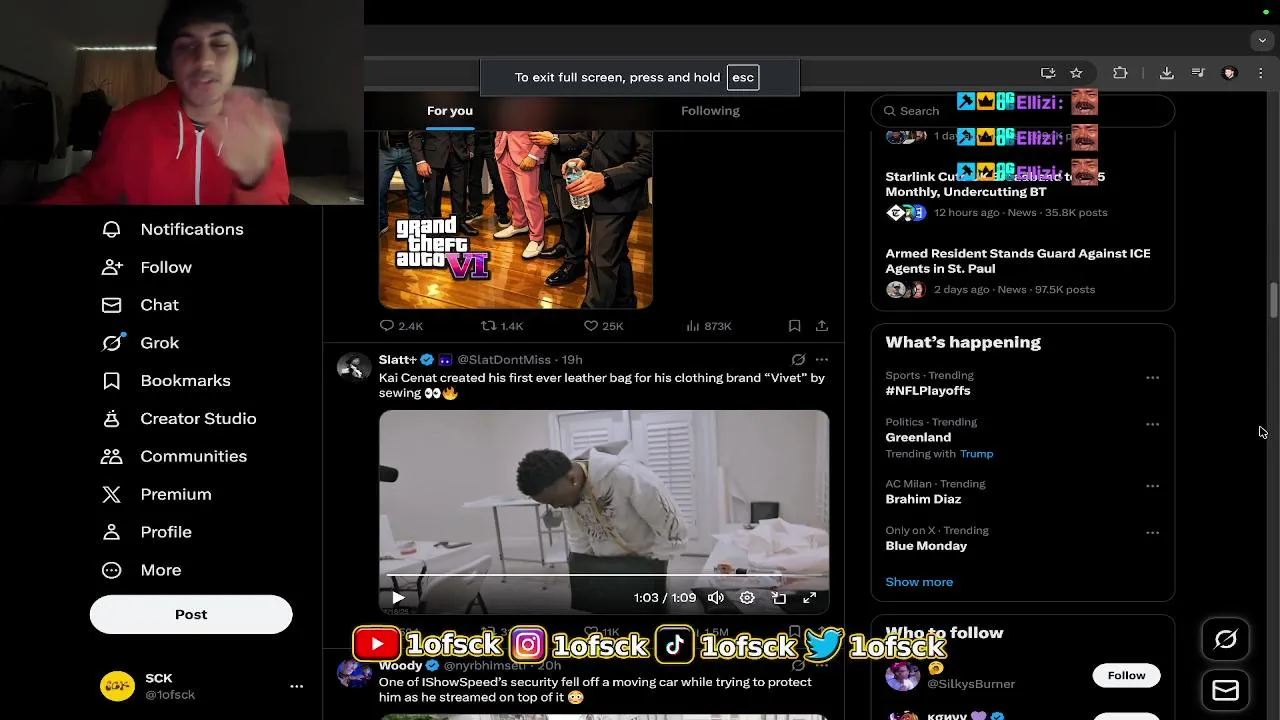Open browser media control icon

click(x=1198, y=73)
